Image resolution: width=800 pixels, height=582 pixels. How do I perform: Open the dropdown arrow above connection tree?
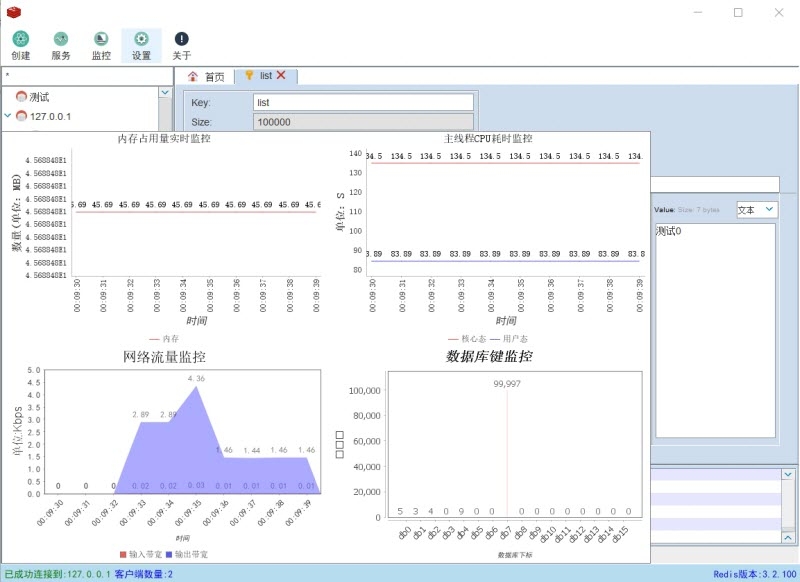[x=164, y=92]
